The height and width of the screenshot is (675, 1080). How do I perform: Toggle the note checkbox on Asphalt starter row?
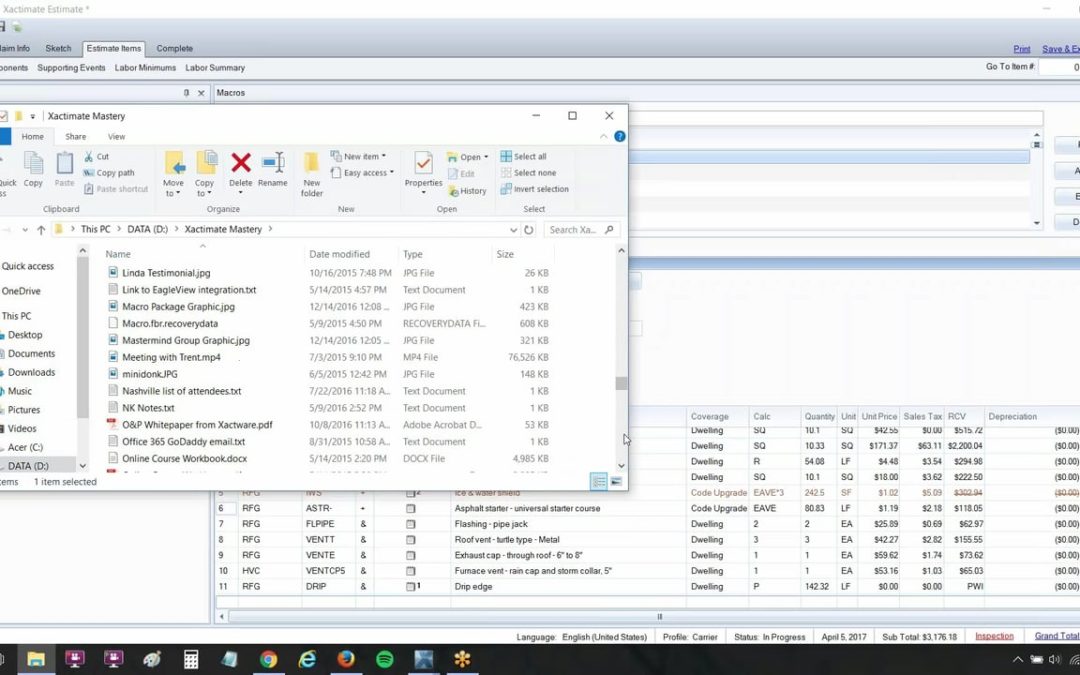pyautogui.click(x=411, y=508)
